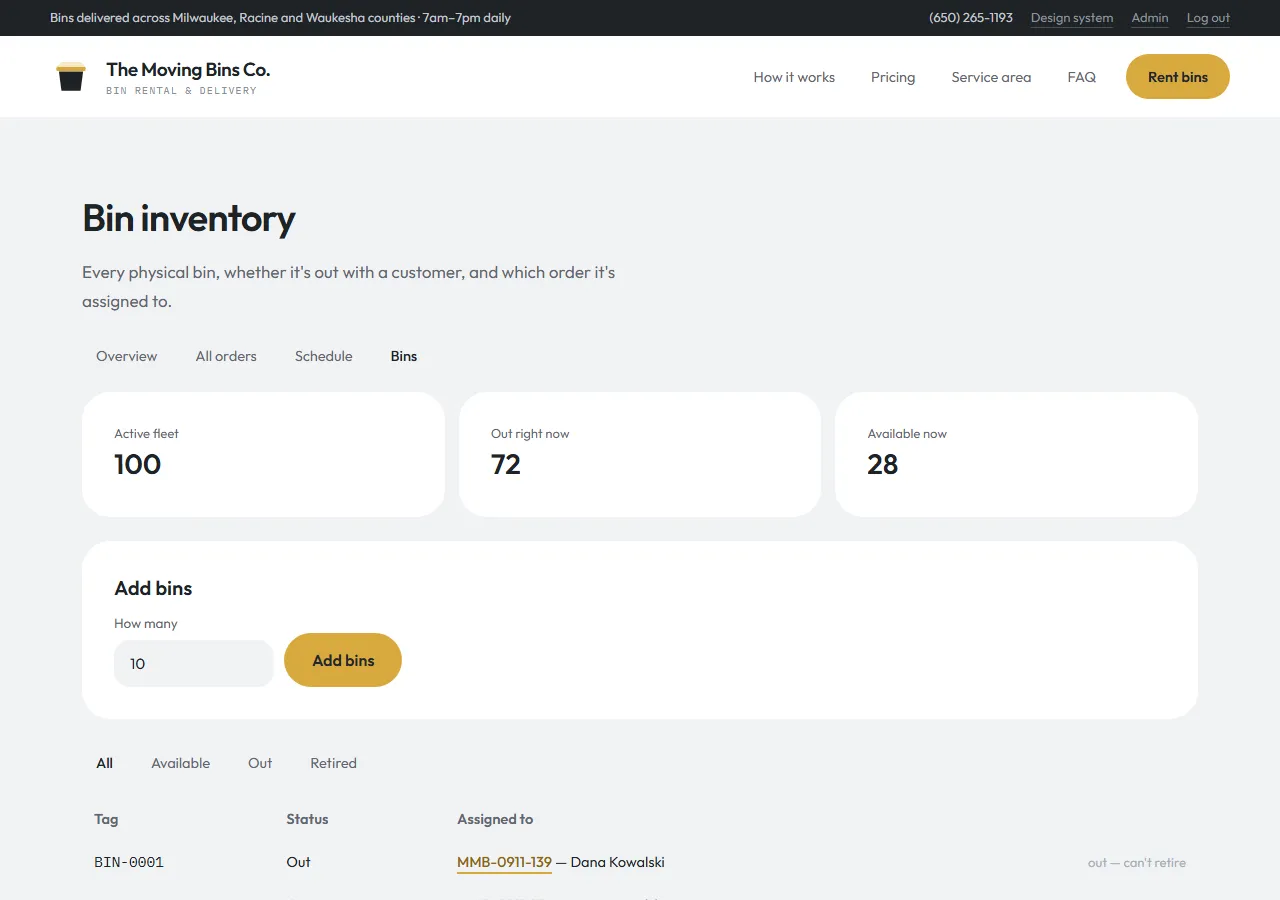Show only Out bins
The width and height of the screenshot is (1280, 900).
(260, 763)
